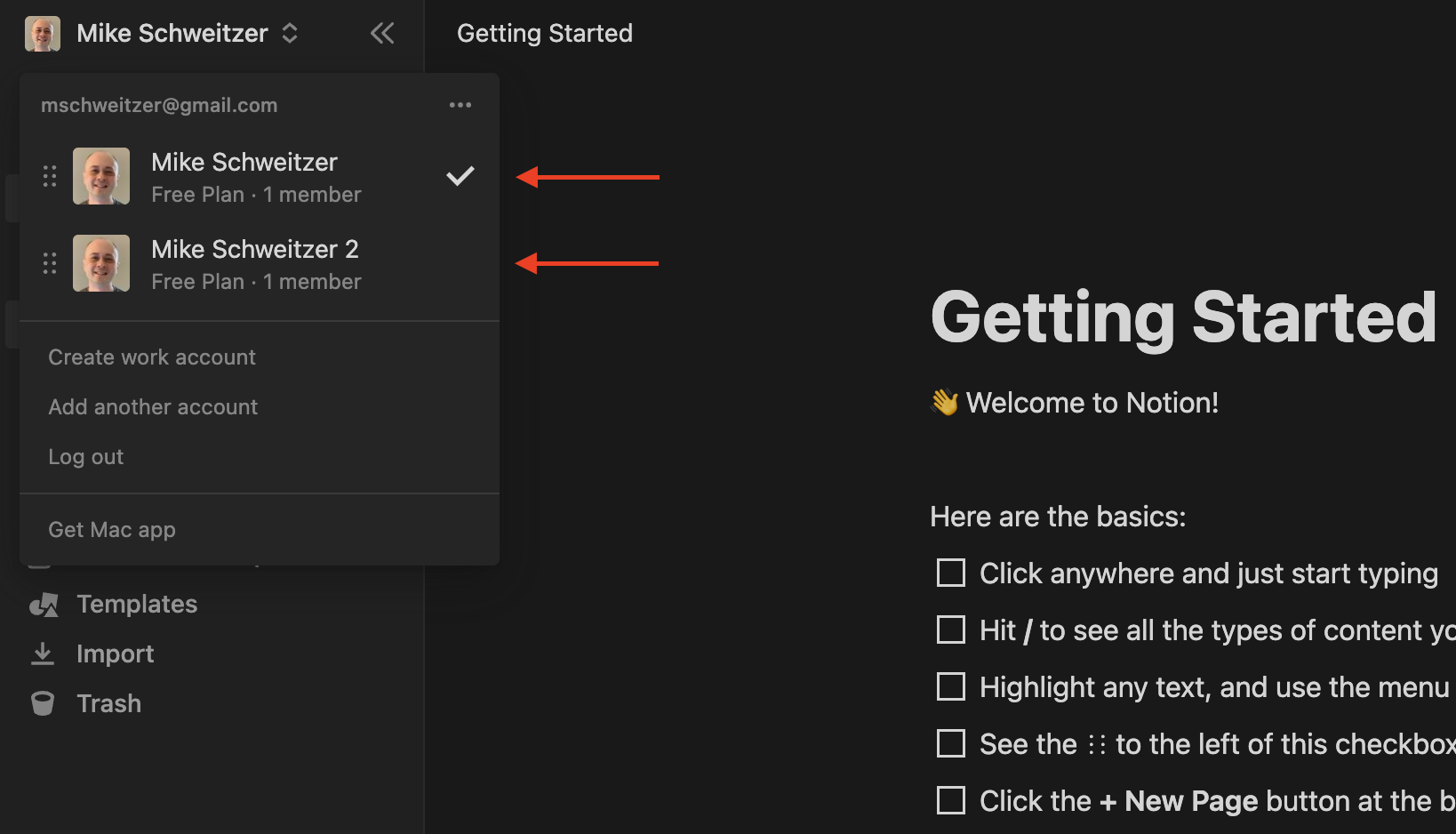Image resolution: width=1456 pixels, height=834 pixels.
Task: Click the Welcome to Notion! line
Action: point(1092,403)
